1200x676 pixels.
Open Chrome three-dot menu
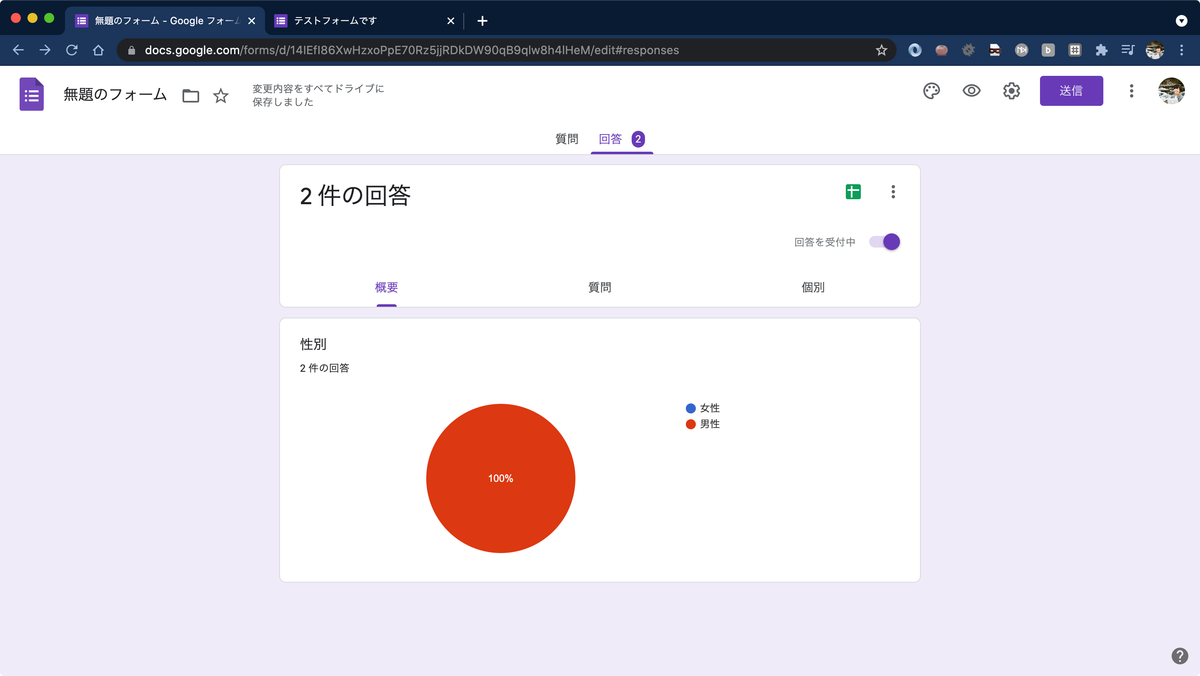(x=1183, y=50)
